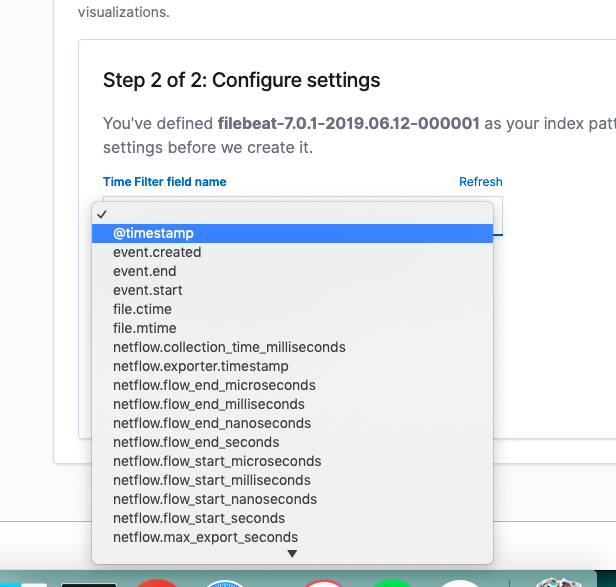The width and height of the screenshot is (616, 587).
Task: Select event.start field
Action: click(292, 290)
